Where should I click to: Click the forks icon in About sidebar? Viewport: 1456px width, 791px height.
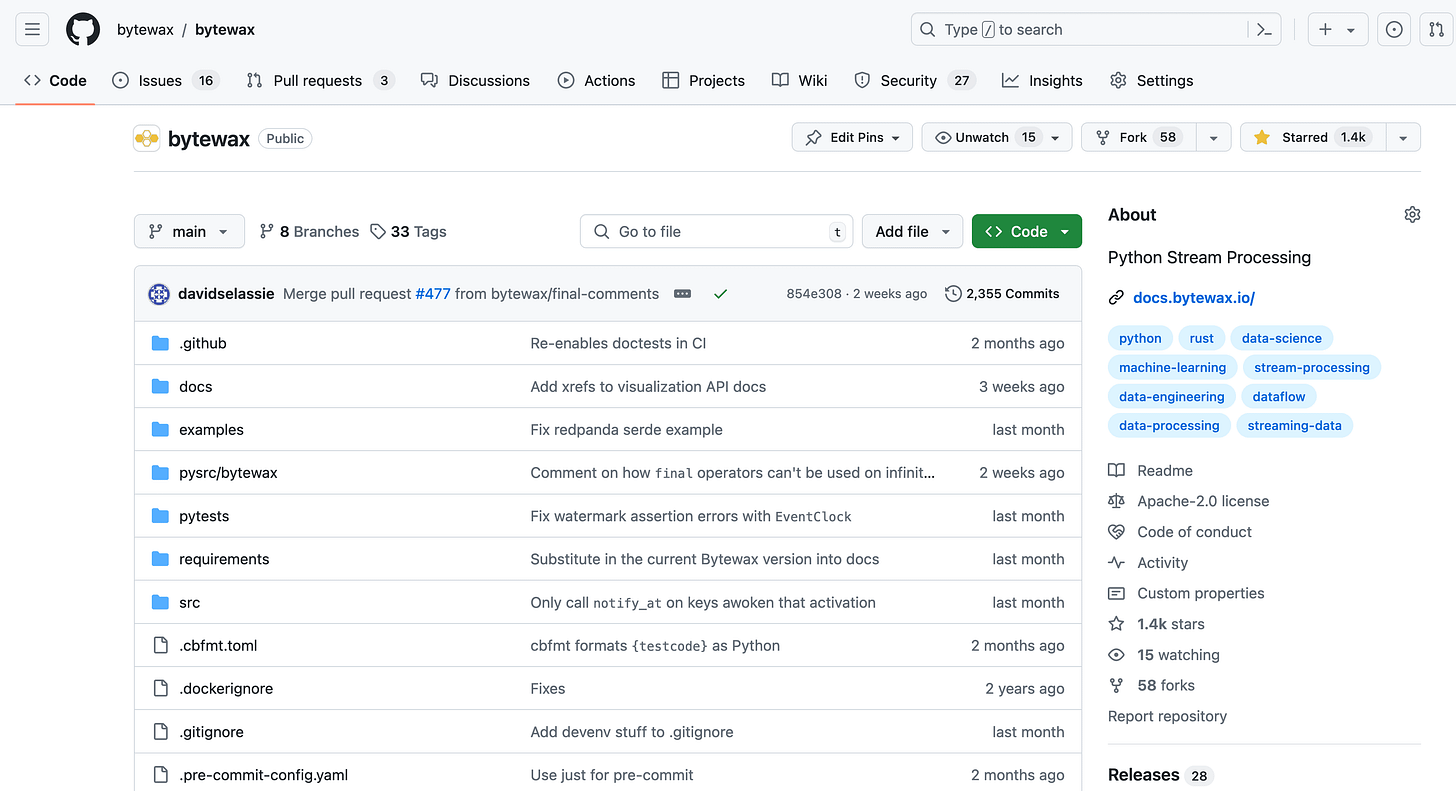point(1116,685)
